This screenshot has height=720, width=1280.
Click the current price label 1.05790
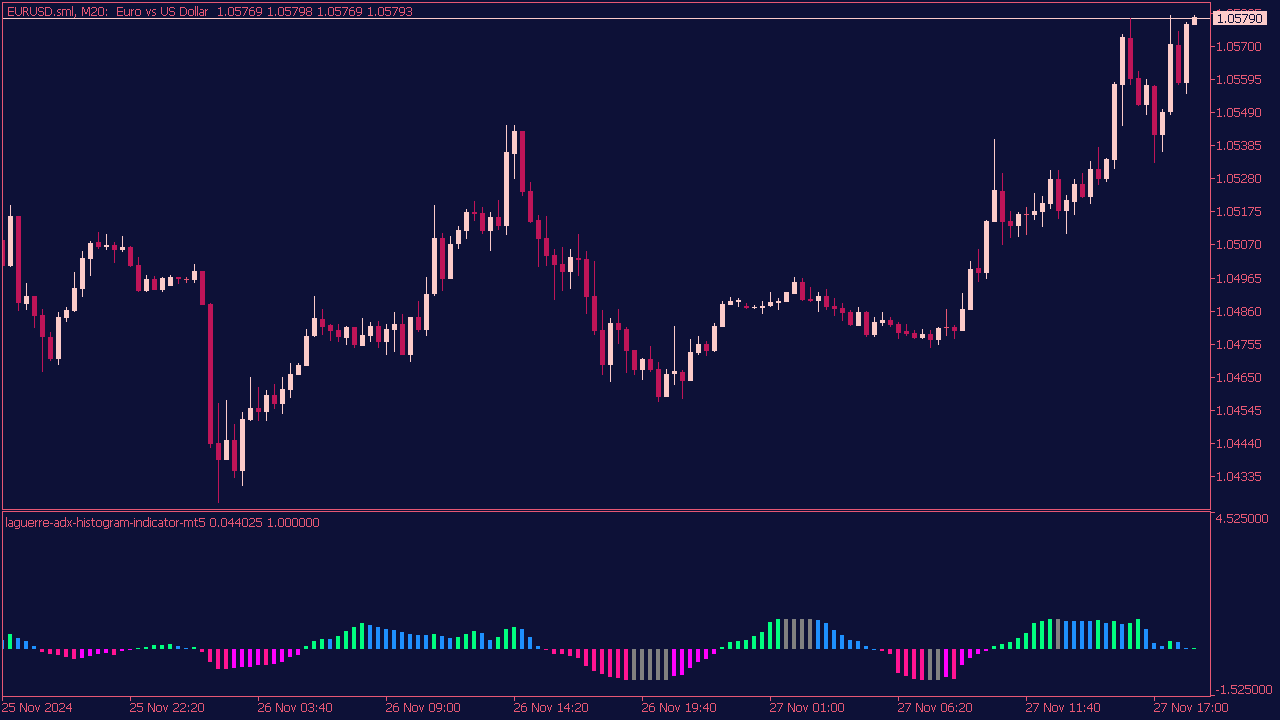coord(1239,19)
